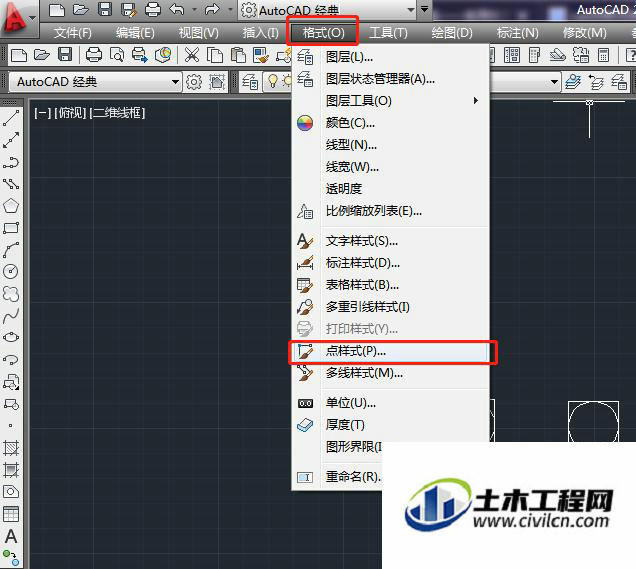Choose 线宽(W)... menu item
Viewport: 636px width, 569px height.
pos(390,167)
